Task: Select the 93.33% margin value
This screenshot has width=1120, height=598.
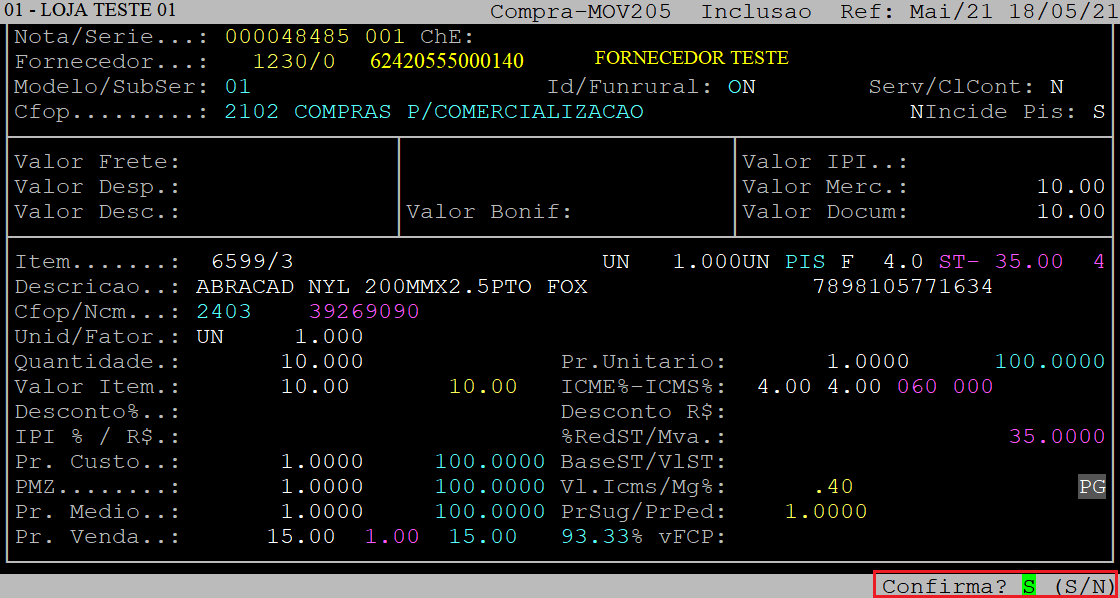Action: click(603, 537)
